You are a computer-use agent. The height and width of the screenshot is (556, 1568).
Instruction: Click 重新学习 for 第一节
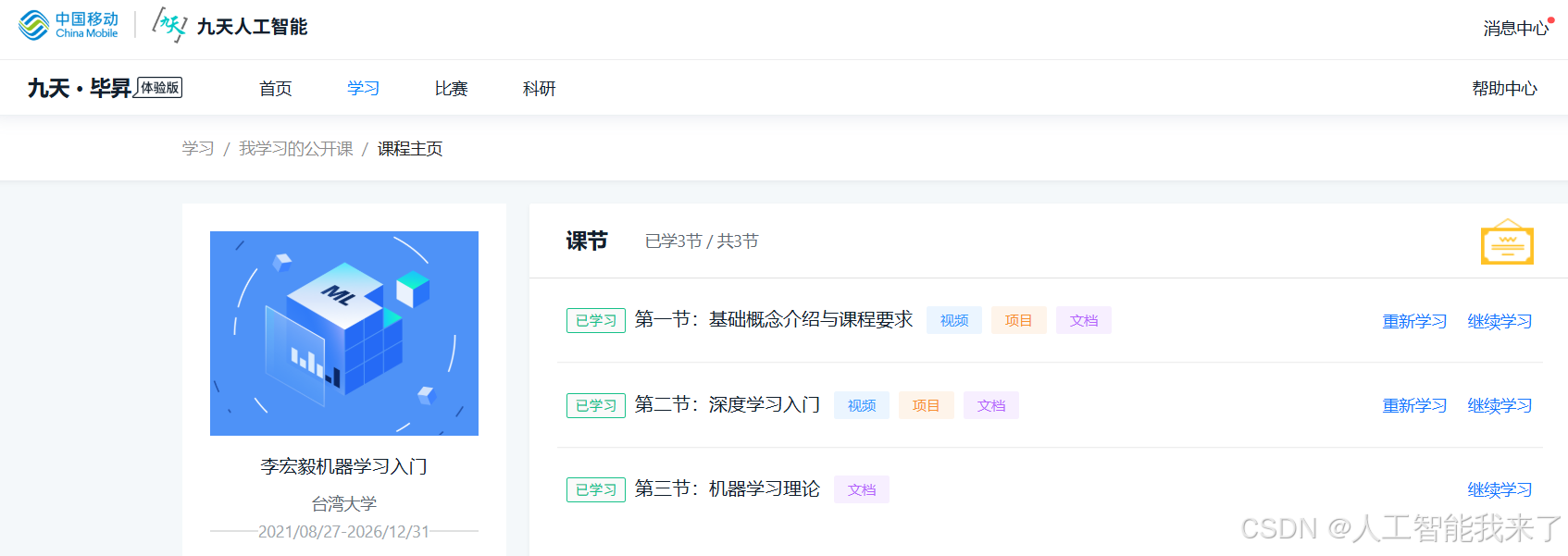1414,321
